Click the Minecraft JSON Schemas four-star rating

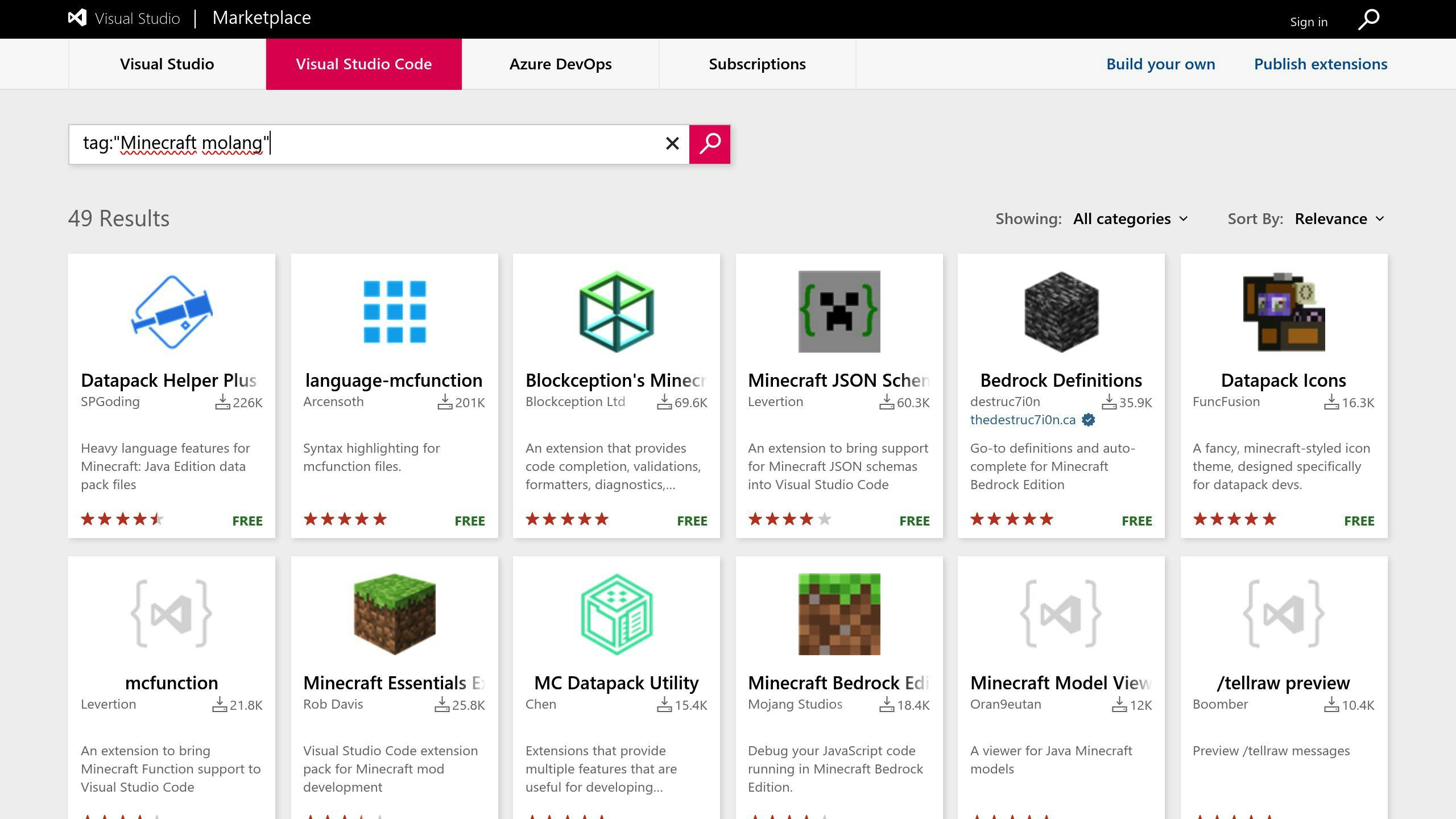[x=789, y=519]
